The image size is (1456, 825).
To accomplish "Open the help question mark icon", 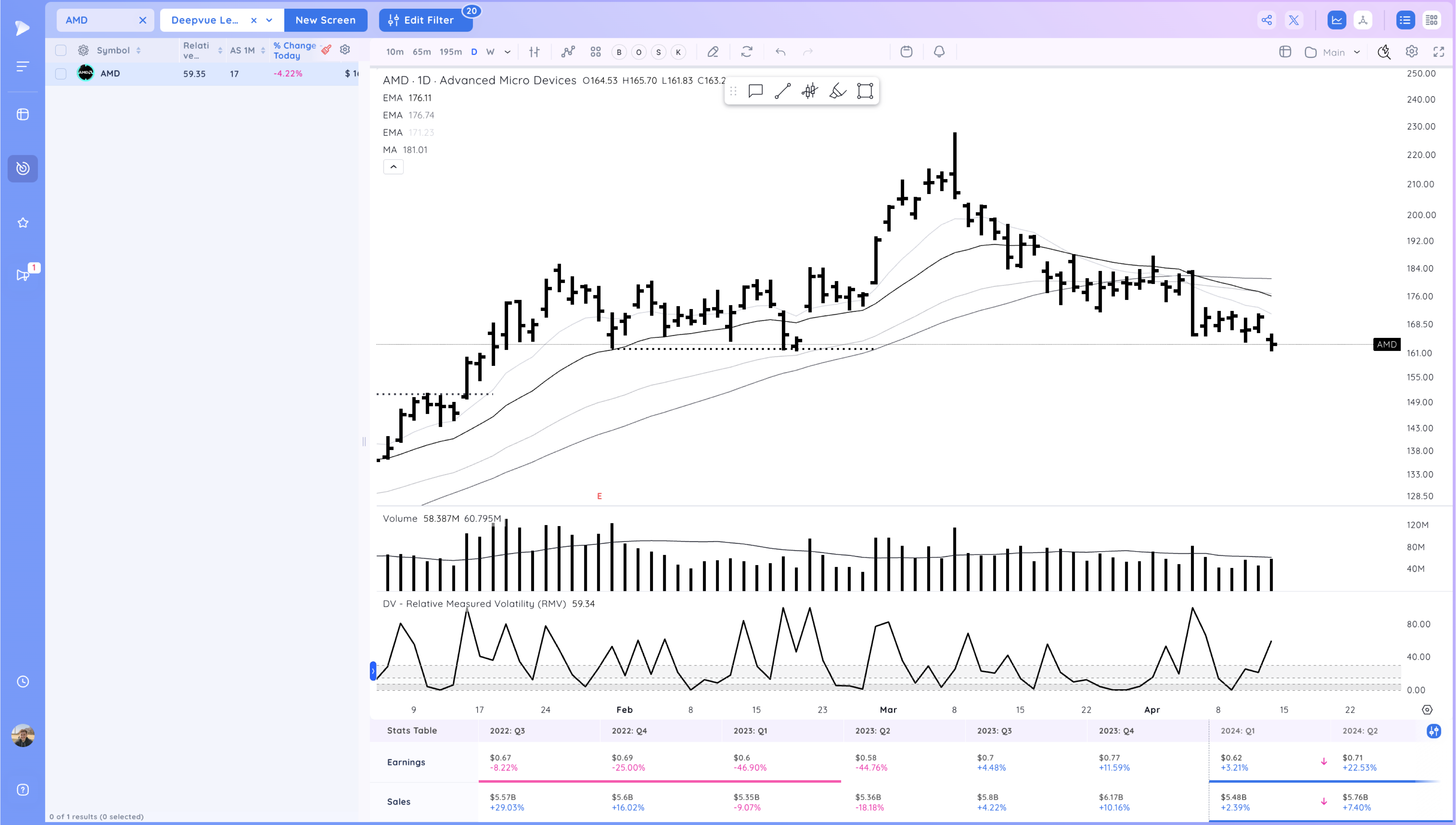I will (23, 790).
